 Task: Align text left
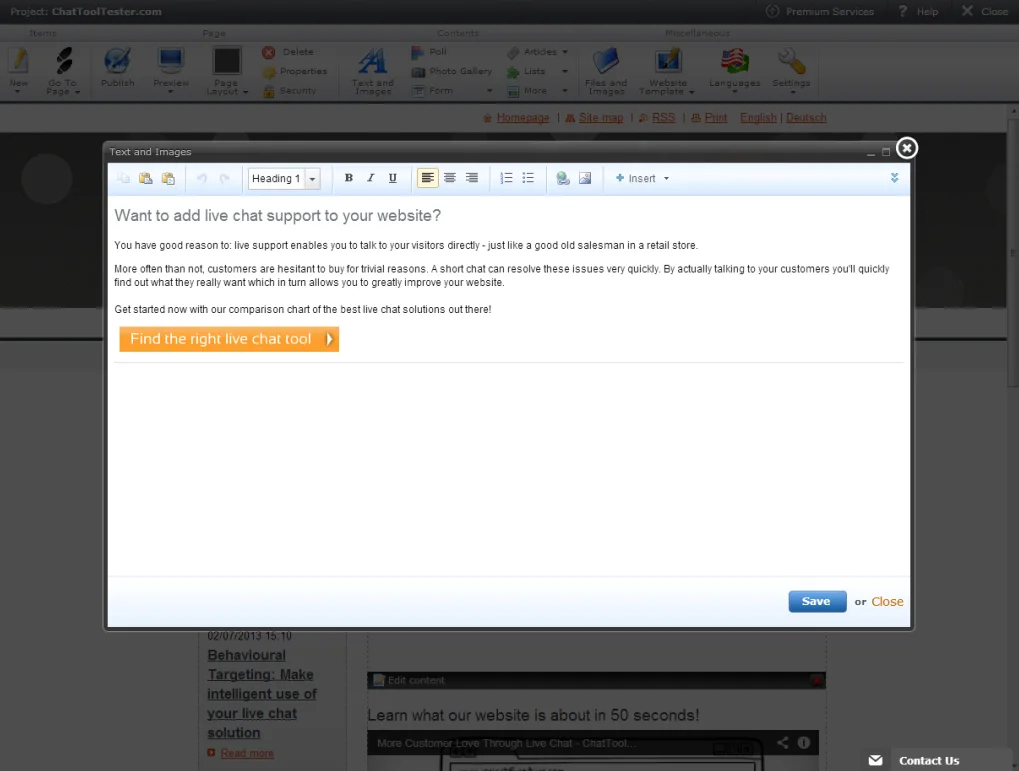coord(428,177)
